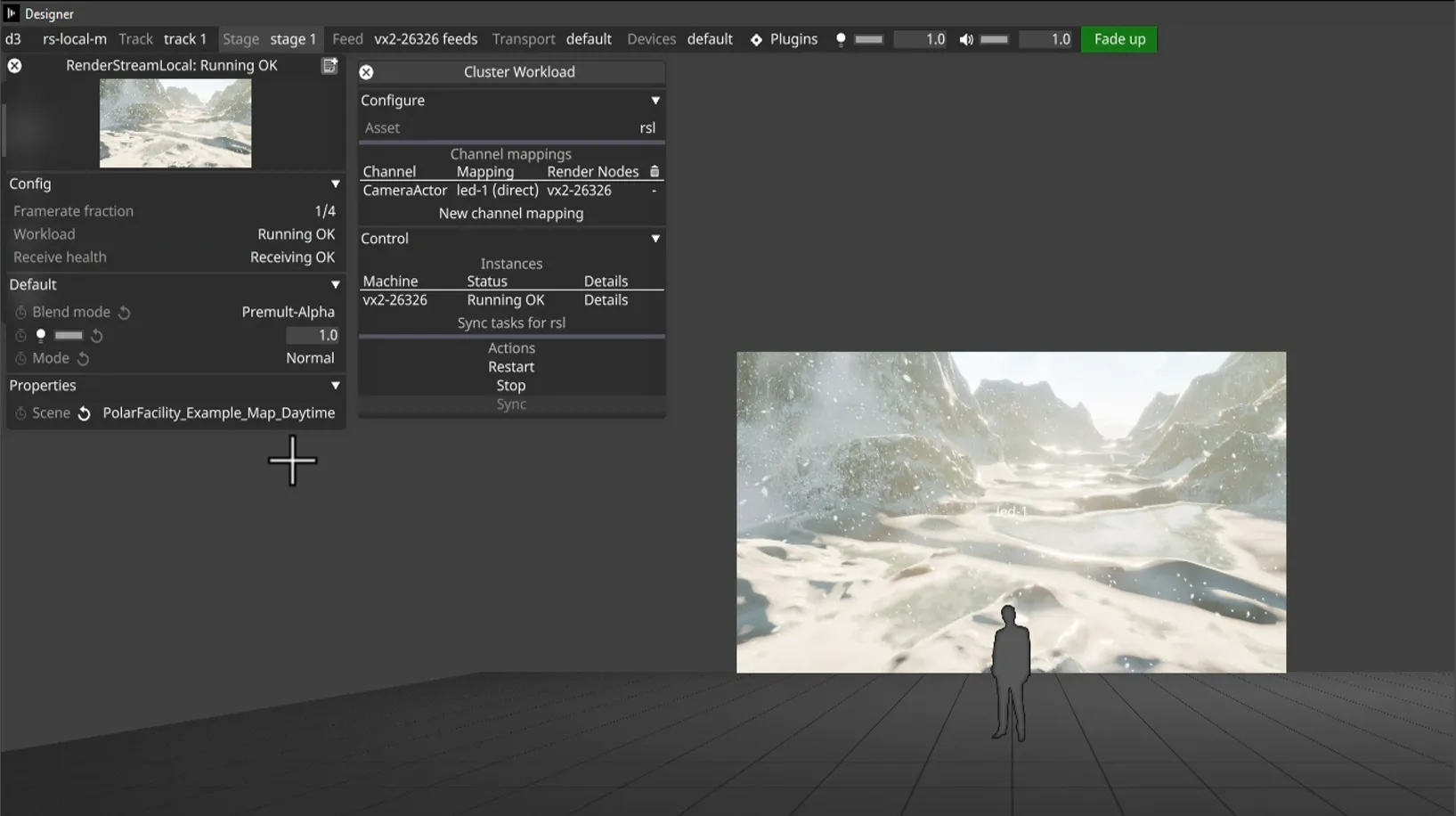Viewport: 1456px width, 816px height.
Task: Click the brightness lamp icon in the top bar
Action: [x=840, y=39]
